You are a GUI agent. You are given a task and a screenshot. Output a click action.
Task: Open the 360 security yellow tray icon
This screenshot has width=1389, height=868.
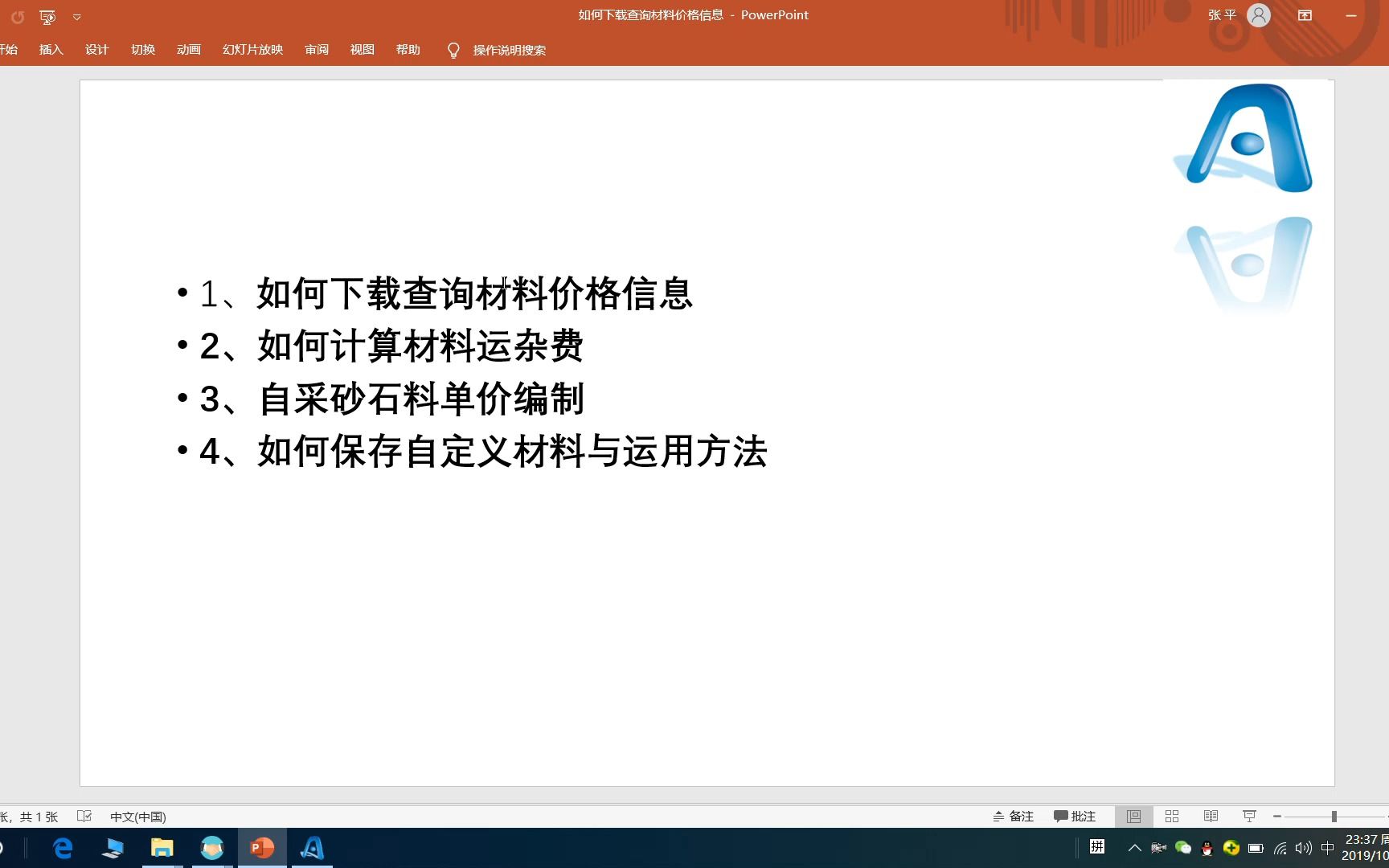click(1231, 848)
